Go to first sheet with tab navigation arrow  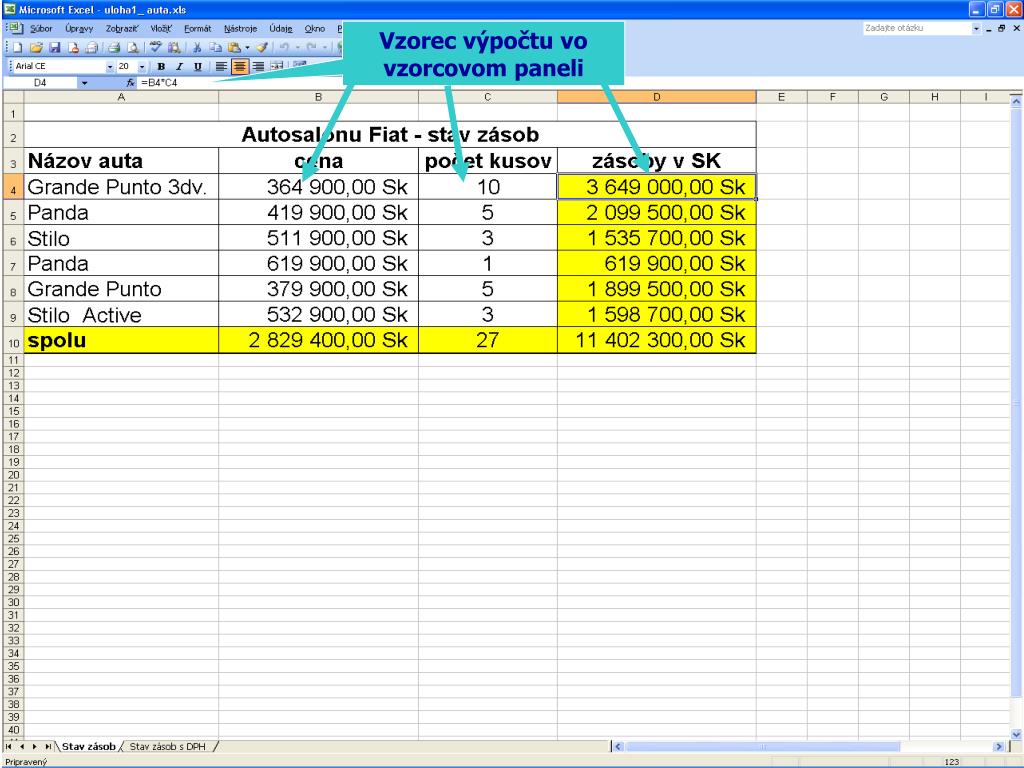pyautogui.click(x=8, y=746)
